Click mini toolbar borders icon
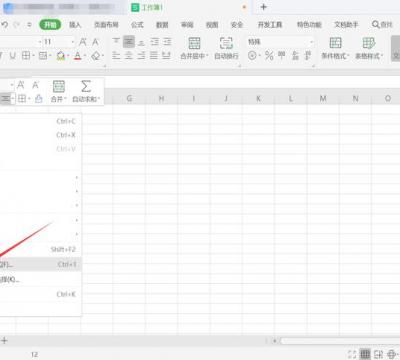400x360 pixels. point(22,99)
